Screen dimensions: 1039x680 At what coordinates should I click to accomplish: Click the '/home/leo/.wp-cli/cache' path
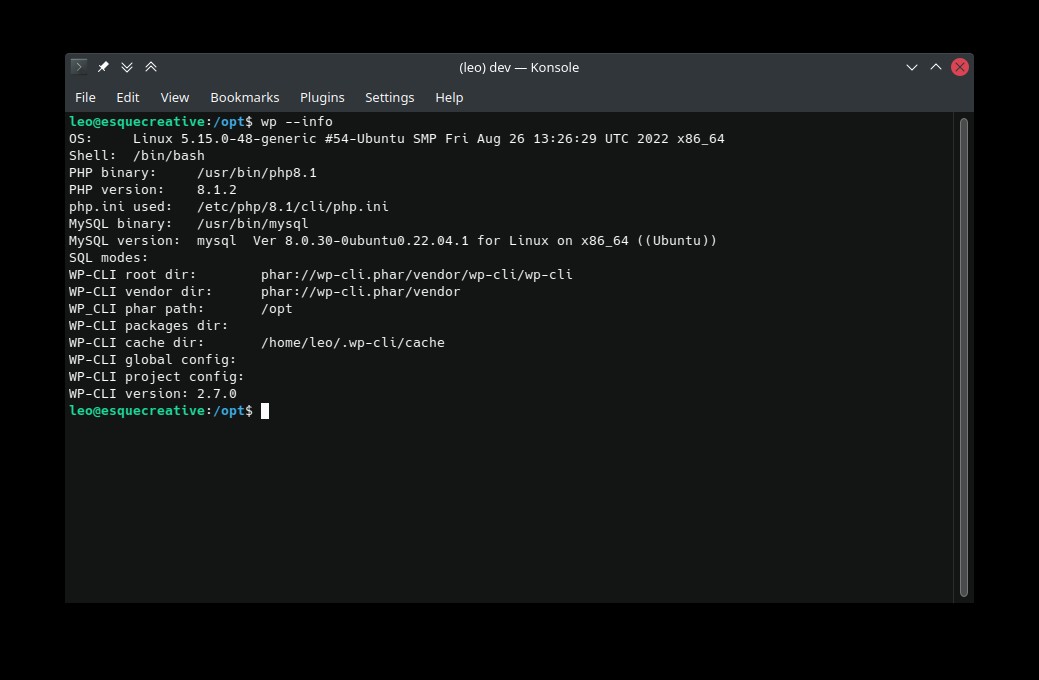point(353,343)
